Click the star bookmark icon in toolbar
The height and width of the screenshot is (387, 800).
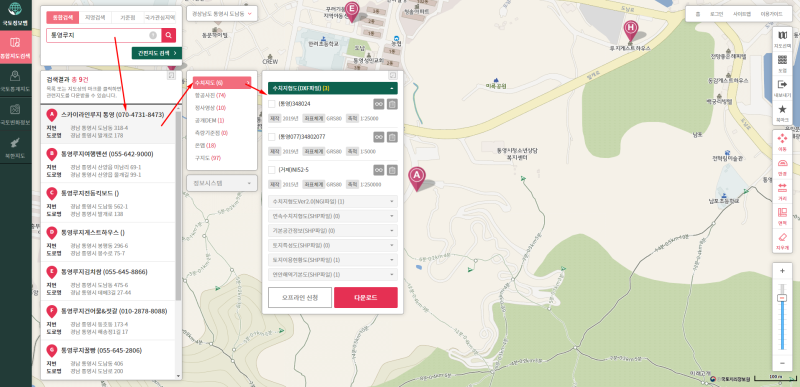782,112
